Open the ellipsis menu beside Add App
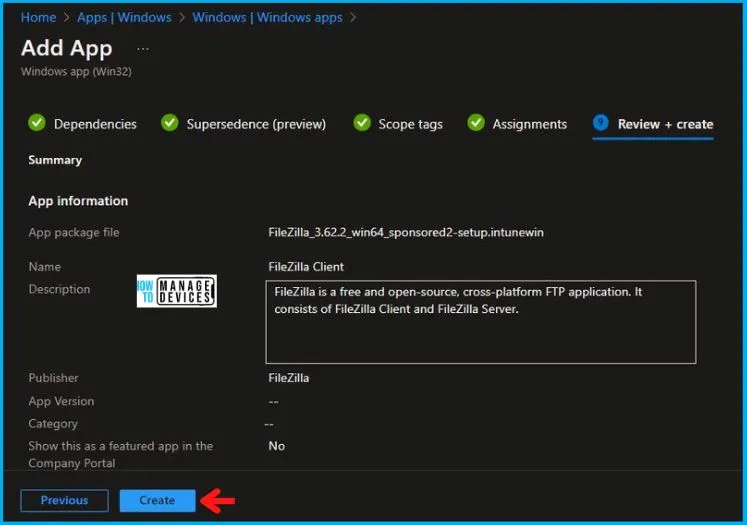The height and width of the screenshot is (525, 747). click(x=143, y=49)
